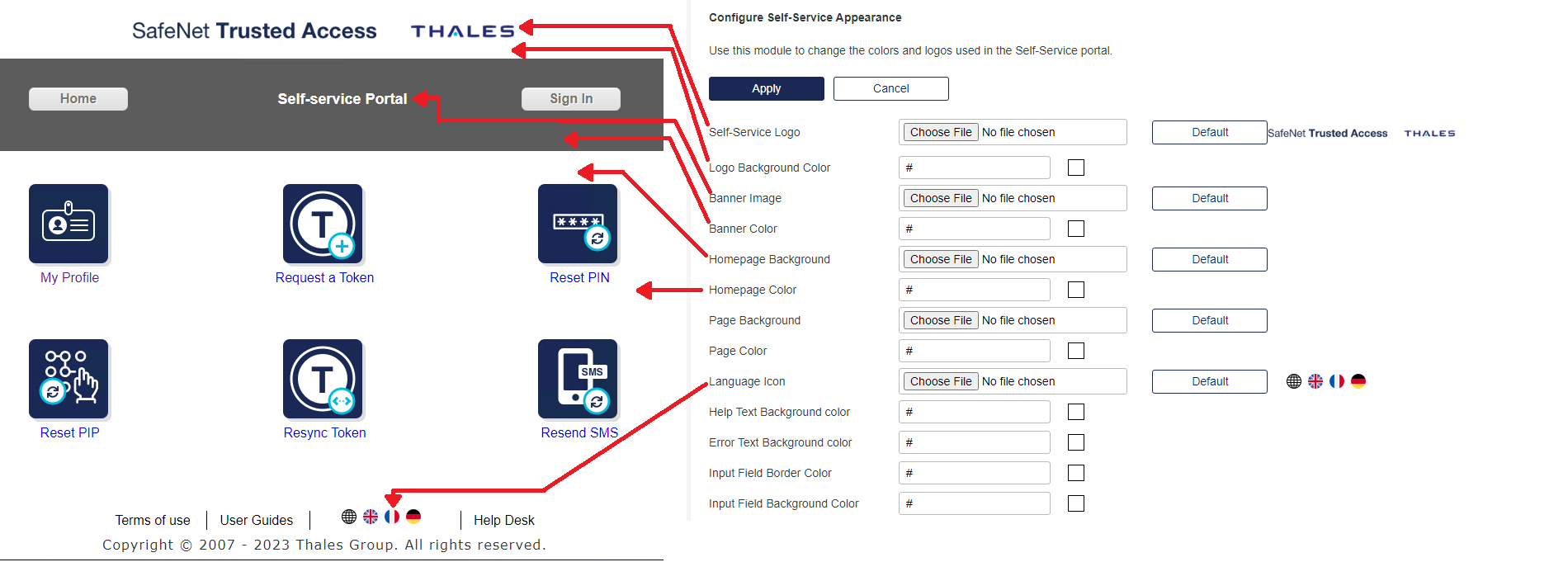The image size is (1568, 562).
Task: Select the Resend SMS icon
Action: pos(578,379)
